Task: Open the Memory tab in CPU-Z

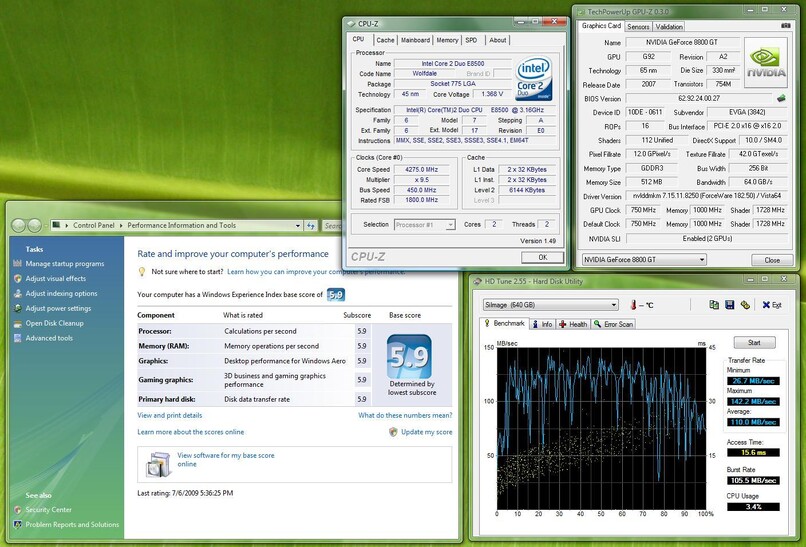Action: pyautogui.click(x=447, y=40)
